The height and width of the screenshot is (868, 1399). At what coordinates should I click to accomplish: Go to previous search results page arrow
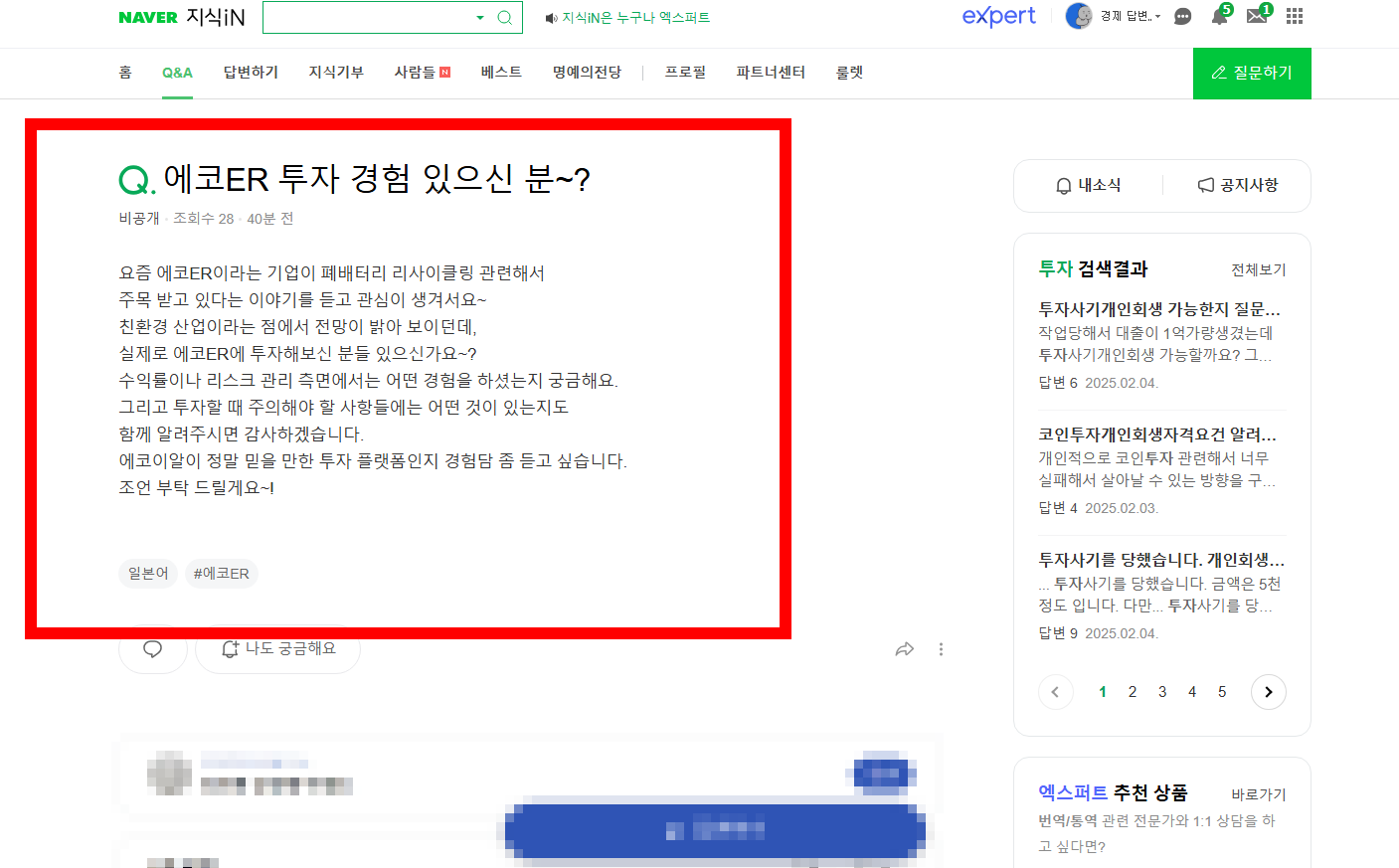[1055, 692]
